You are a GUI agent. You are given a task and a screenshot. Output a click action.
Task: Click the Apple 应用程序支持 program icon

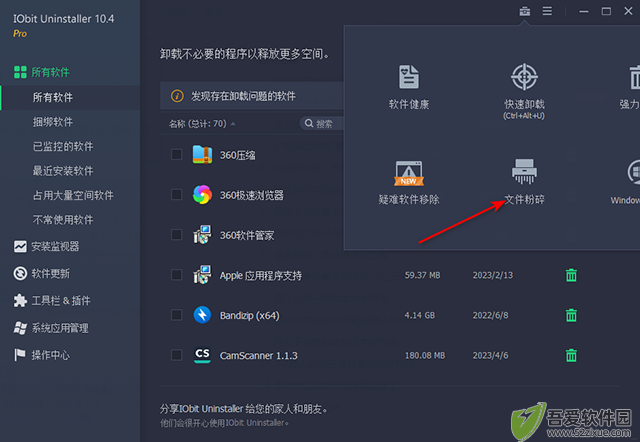202,275
